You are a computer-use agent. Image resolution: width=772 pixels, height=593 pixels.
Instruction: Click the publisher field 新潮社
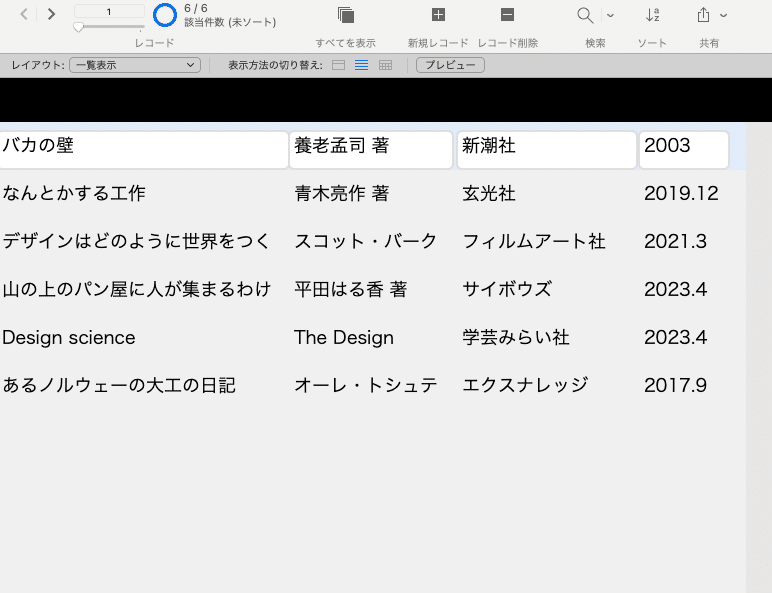click(x=547, y=150)
